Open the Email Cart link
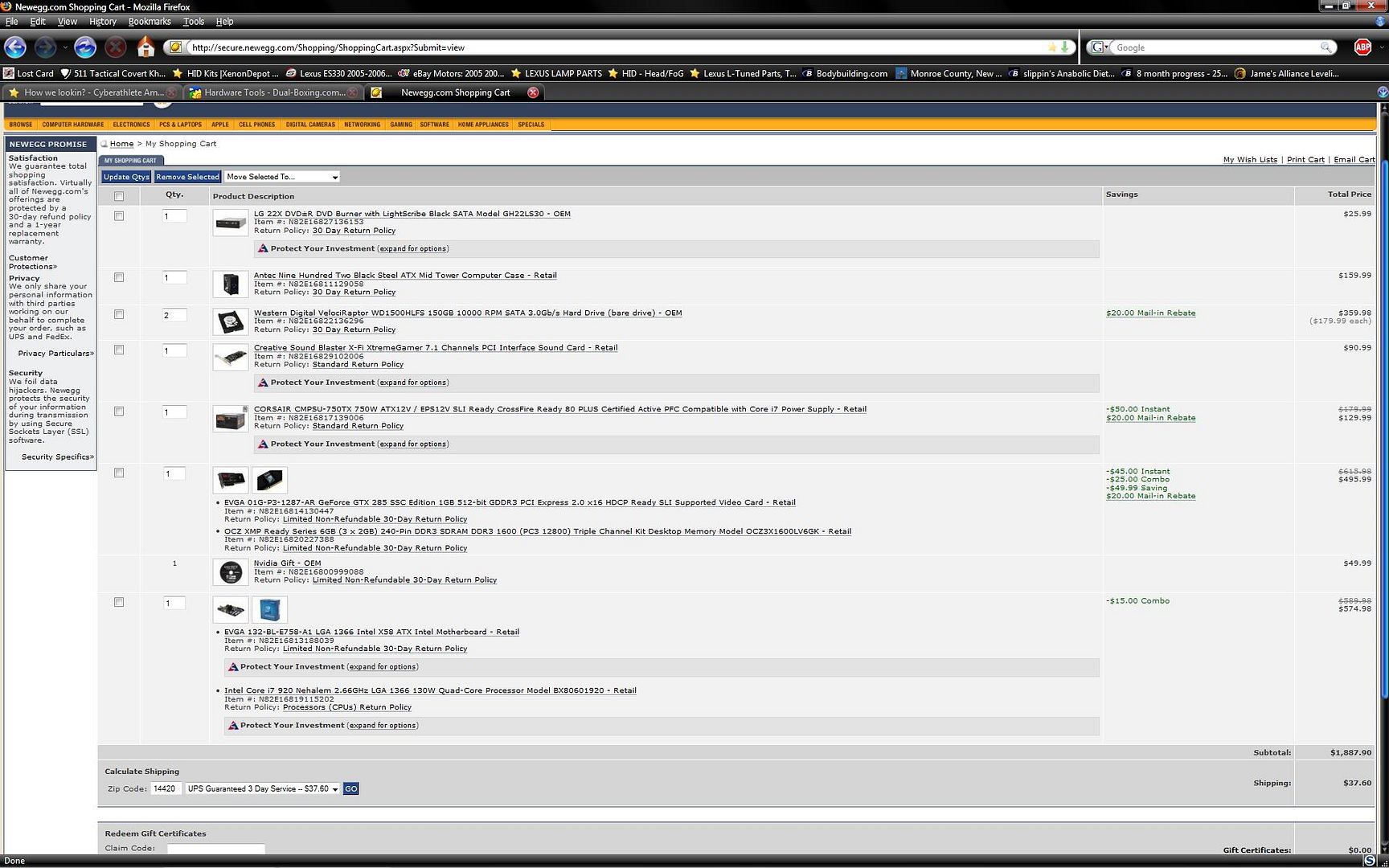Image resolution: width=1389 pixels, height=868 pixels. click(x=1354, y=159)
